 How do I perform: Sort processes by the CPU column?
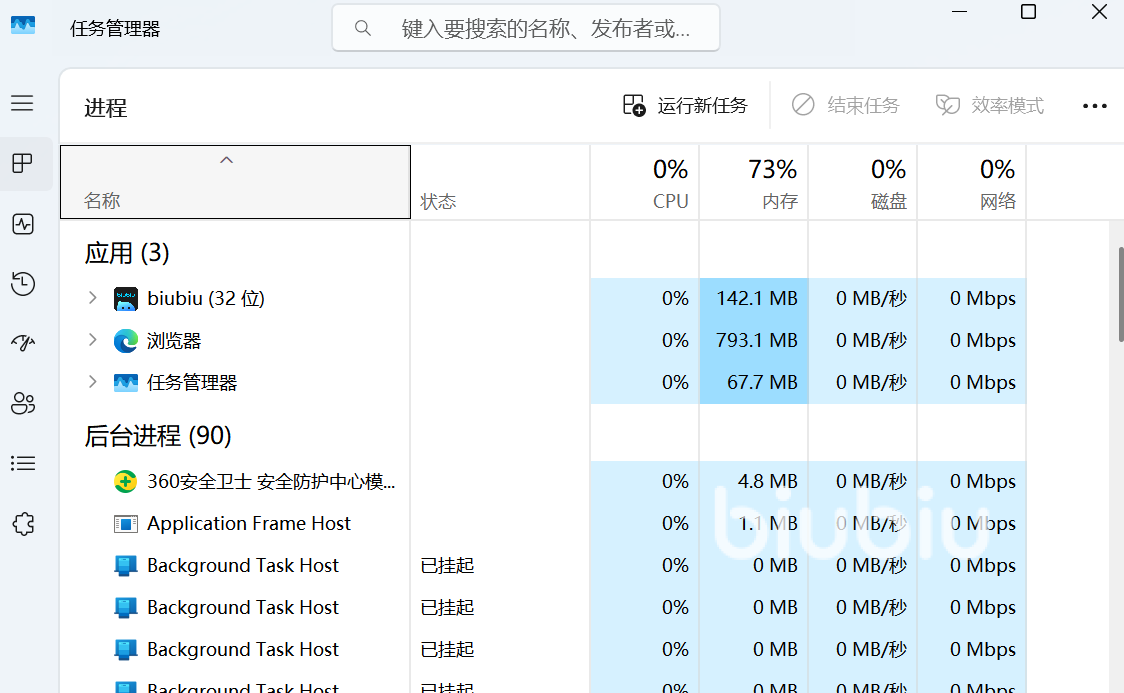(x=644, y=183)
